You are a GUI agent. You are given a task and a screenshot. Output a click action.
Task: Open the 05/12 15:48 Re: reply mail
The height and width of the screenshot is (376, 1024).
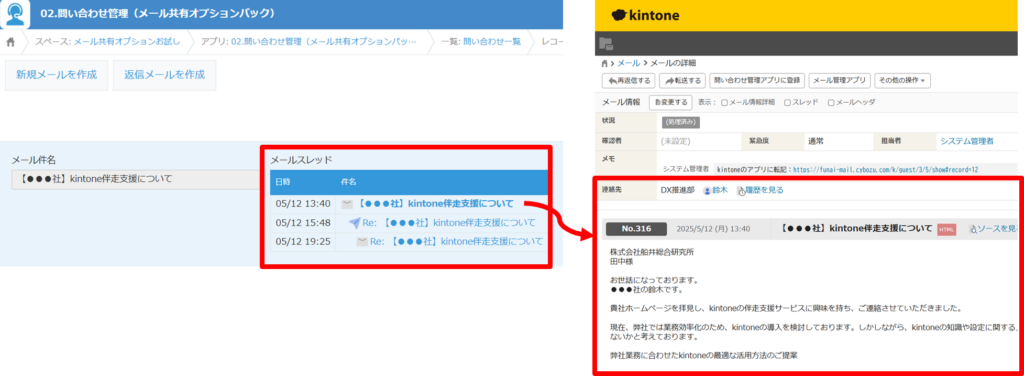click(x=449, y=223)
